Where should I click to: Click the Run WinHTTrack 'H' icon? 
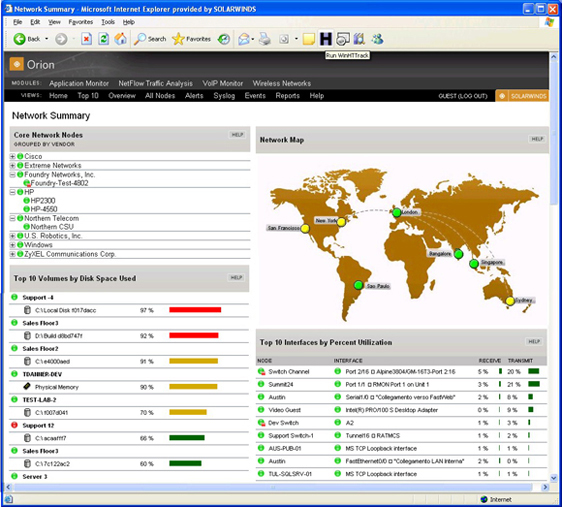[x=325, y=39]
